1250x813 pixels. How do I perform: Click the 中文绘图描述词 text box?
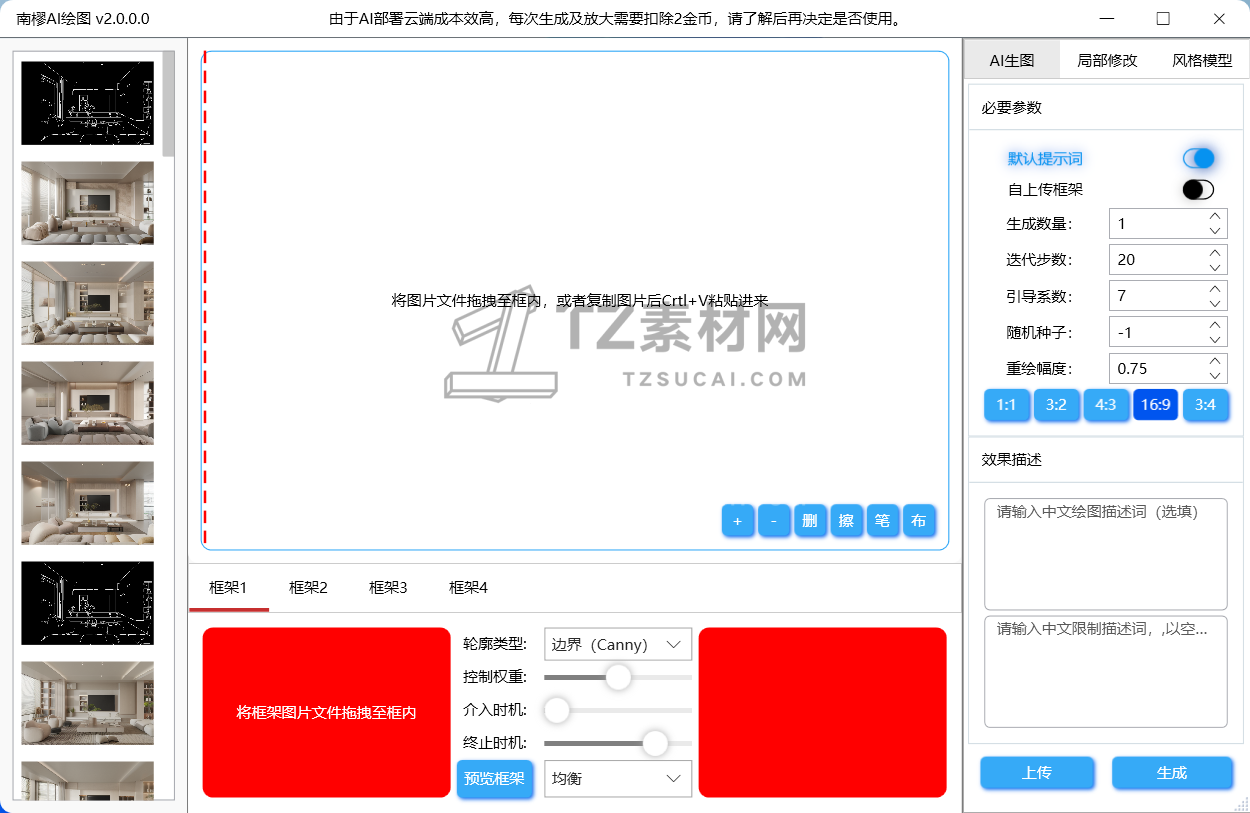point(1106,554)
